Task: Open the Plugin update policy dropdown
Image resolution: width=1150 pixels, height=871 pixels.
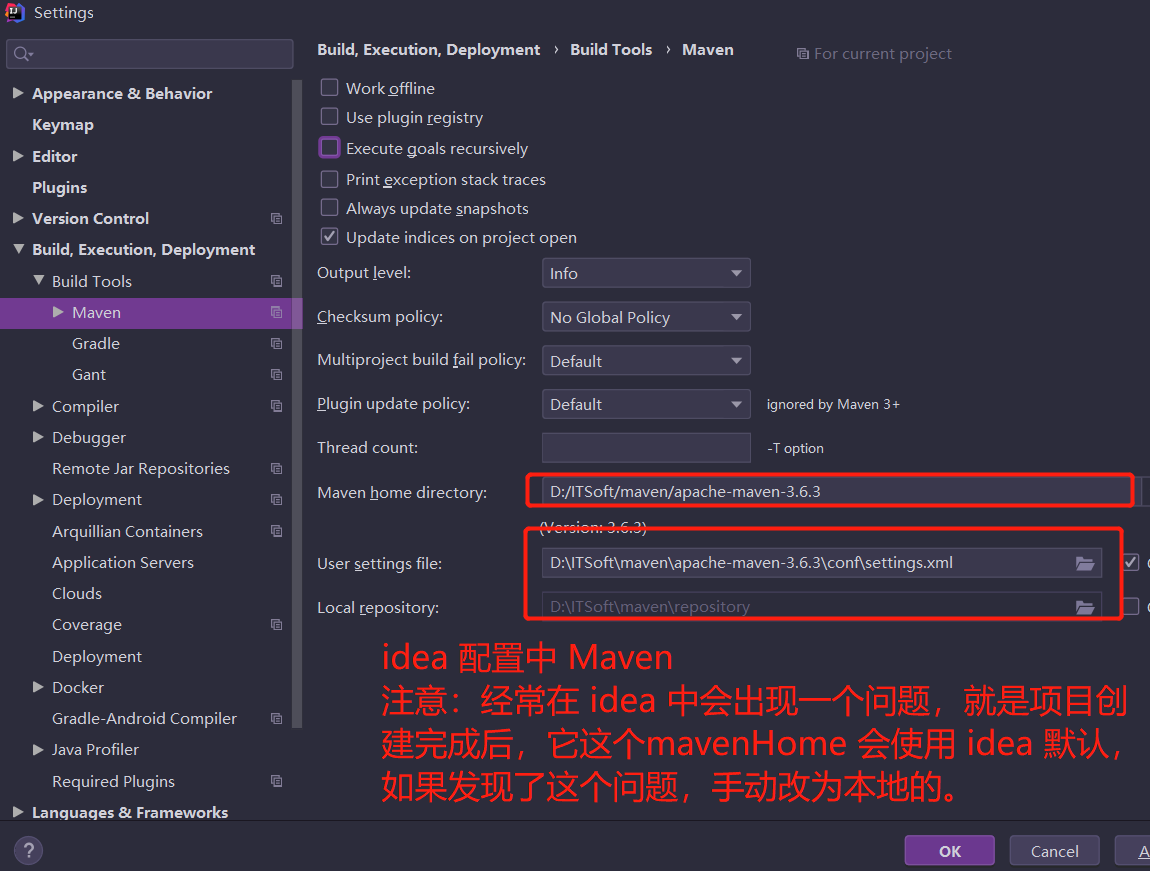Action: [x=646, y=404]
